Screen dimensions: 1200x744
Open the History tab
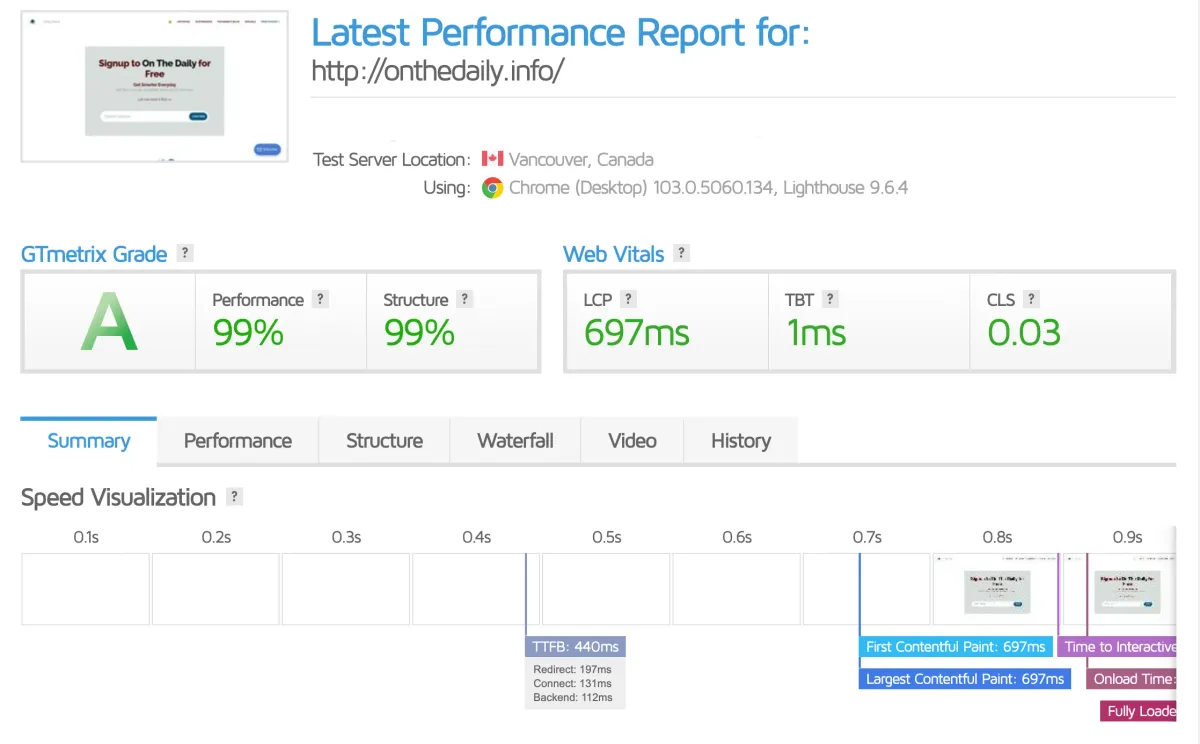(741, 441)
